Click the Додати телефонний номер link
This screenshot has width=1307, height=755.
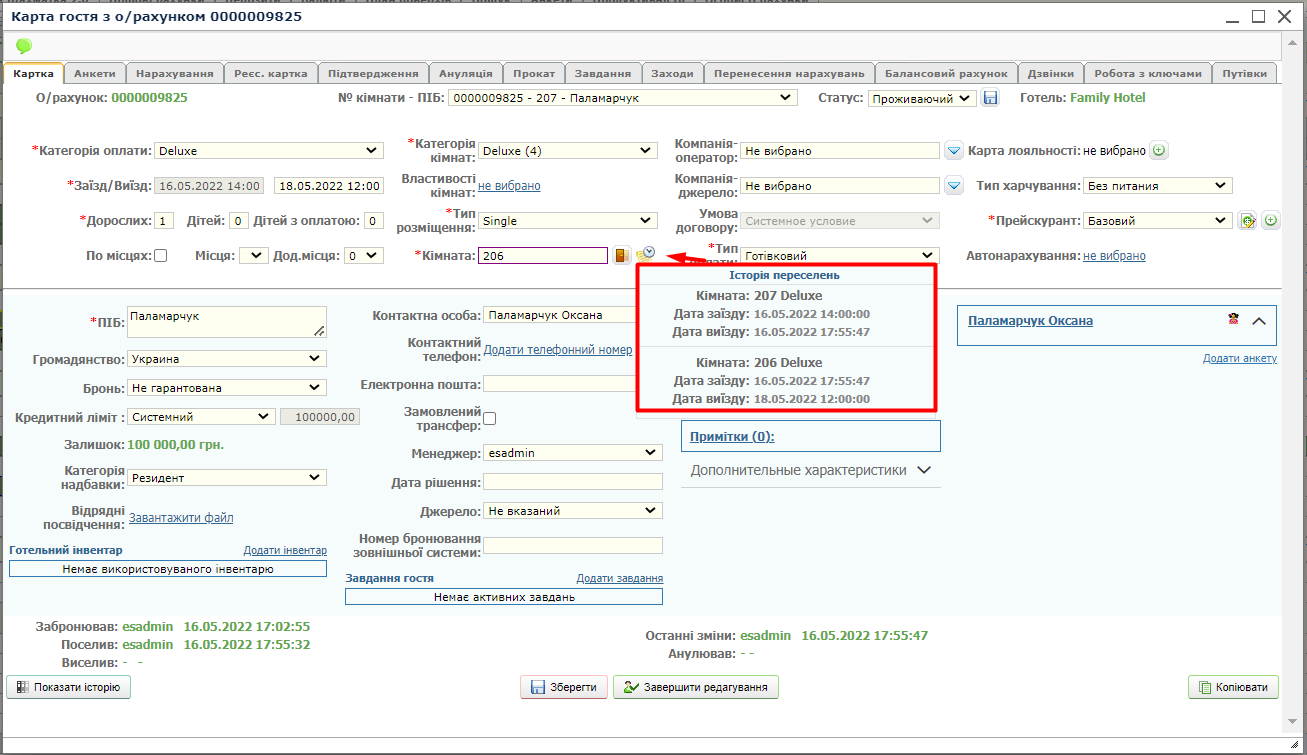(x=557, y=350)
